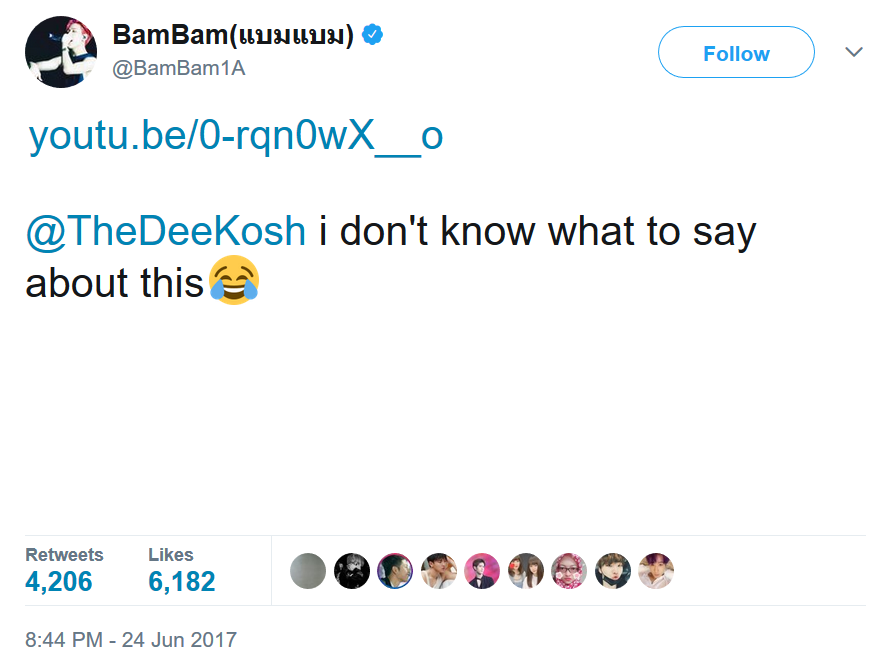Click the pink hijab and glasses avatar
This screenshot has height=660, width=872.
[x=569, y=571]
